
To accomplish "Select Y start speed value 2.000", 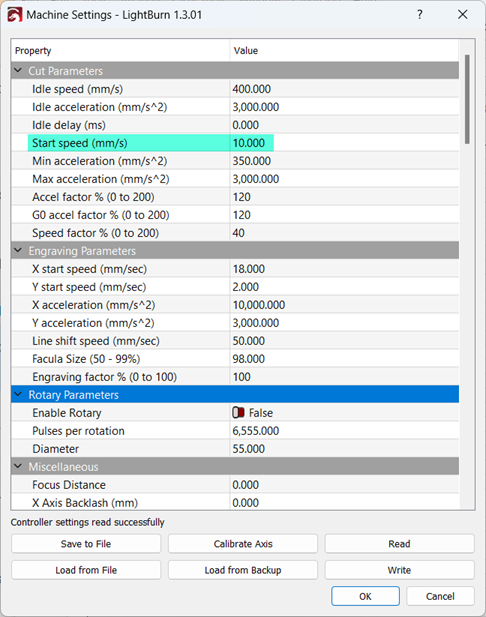I will pyautogui.click(x=246, y=287).
